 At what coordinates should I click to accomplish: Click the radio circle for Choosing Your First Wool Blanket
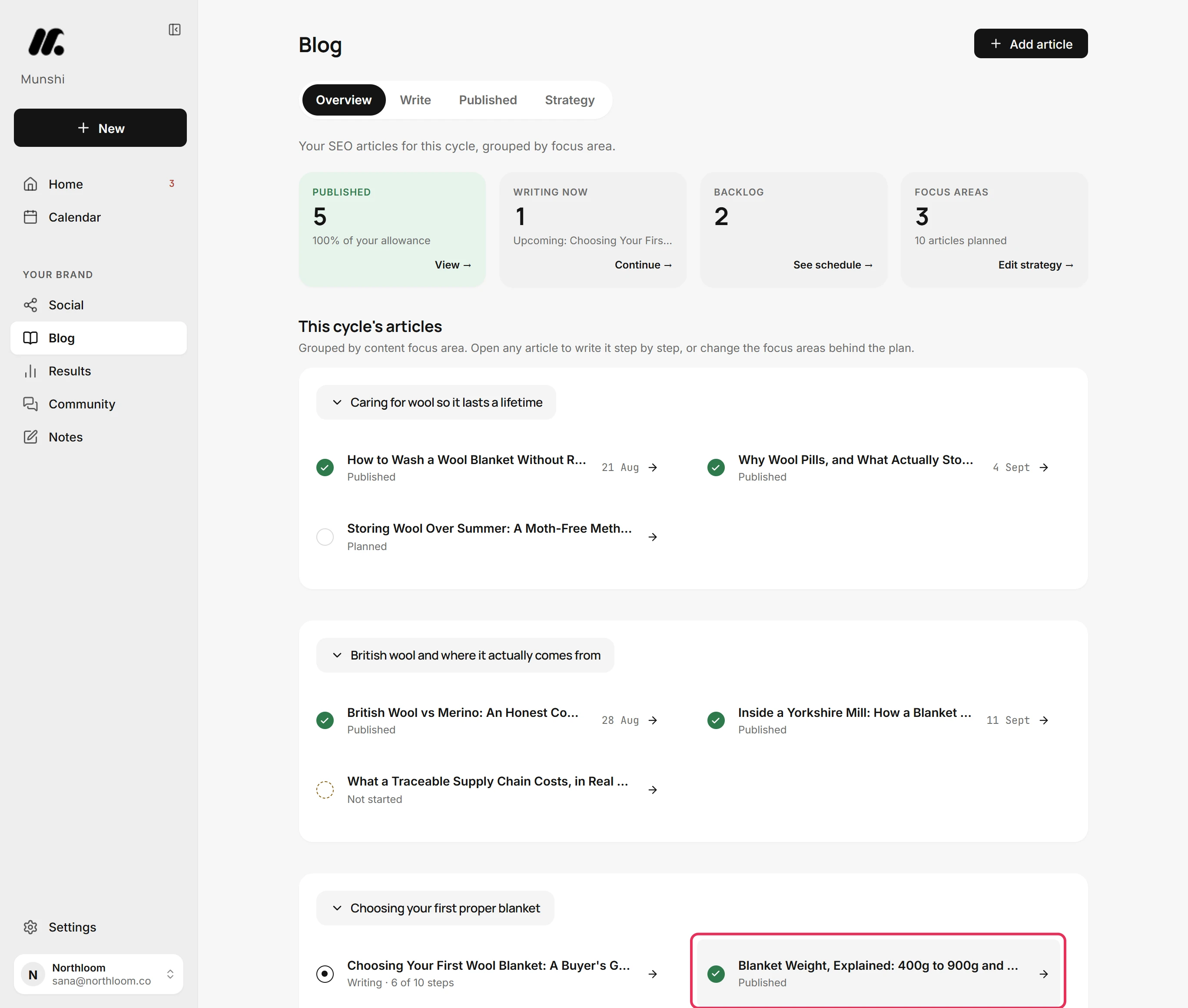325,974
